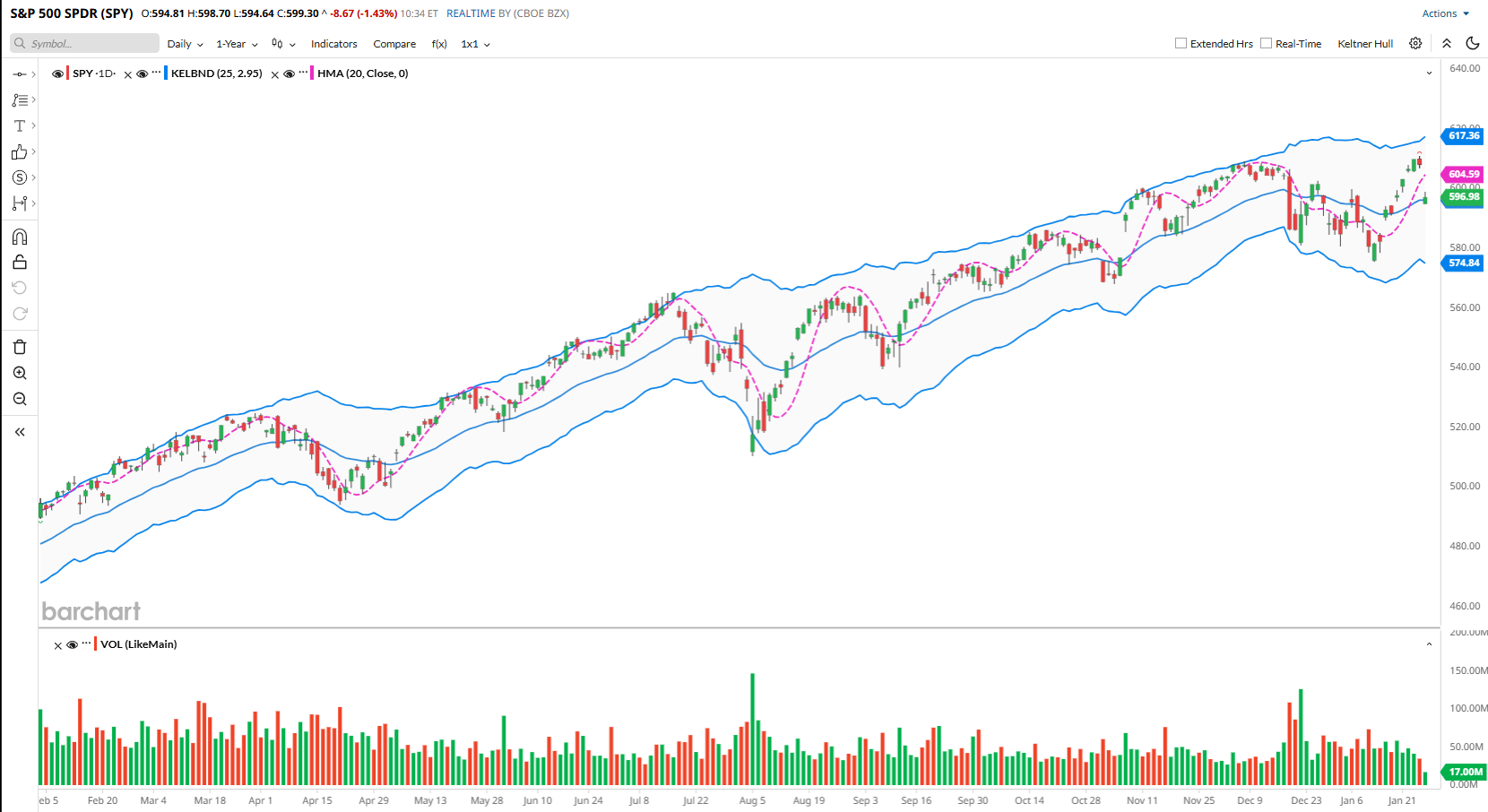Open the 1-Year period dropdown

click(x=237, y=44)
